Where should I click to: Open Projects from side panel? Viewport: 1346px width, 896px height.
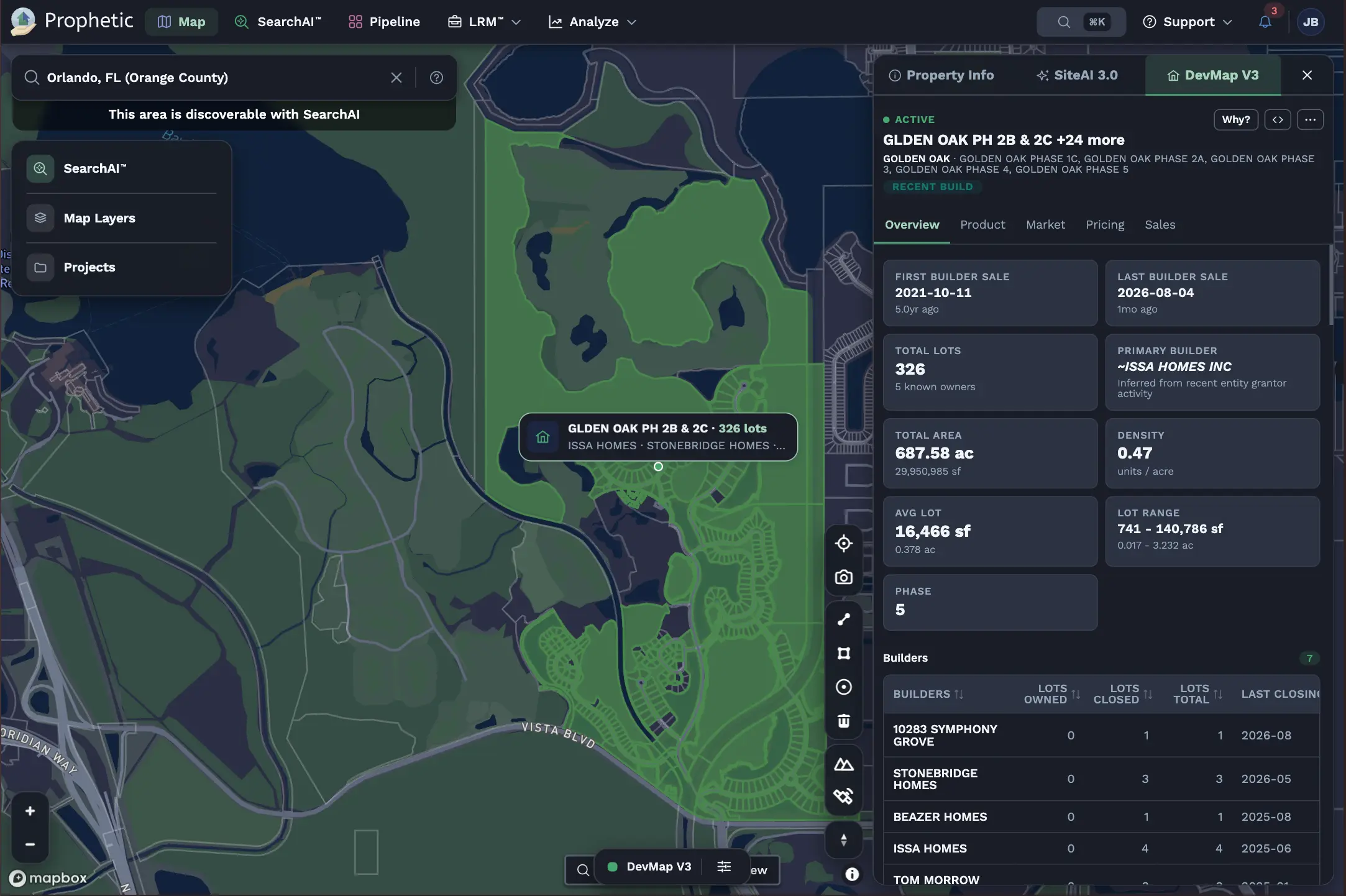(121, 267)
